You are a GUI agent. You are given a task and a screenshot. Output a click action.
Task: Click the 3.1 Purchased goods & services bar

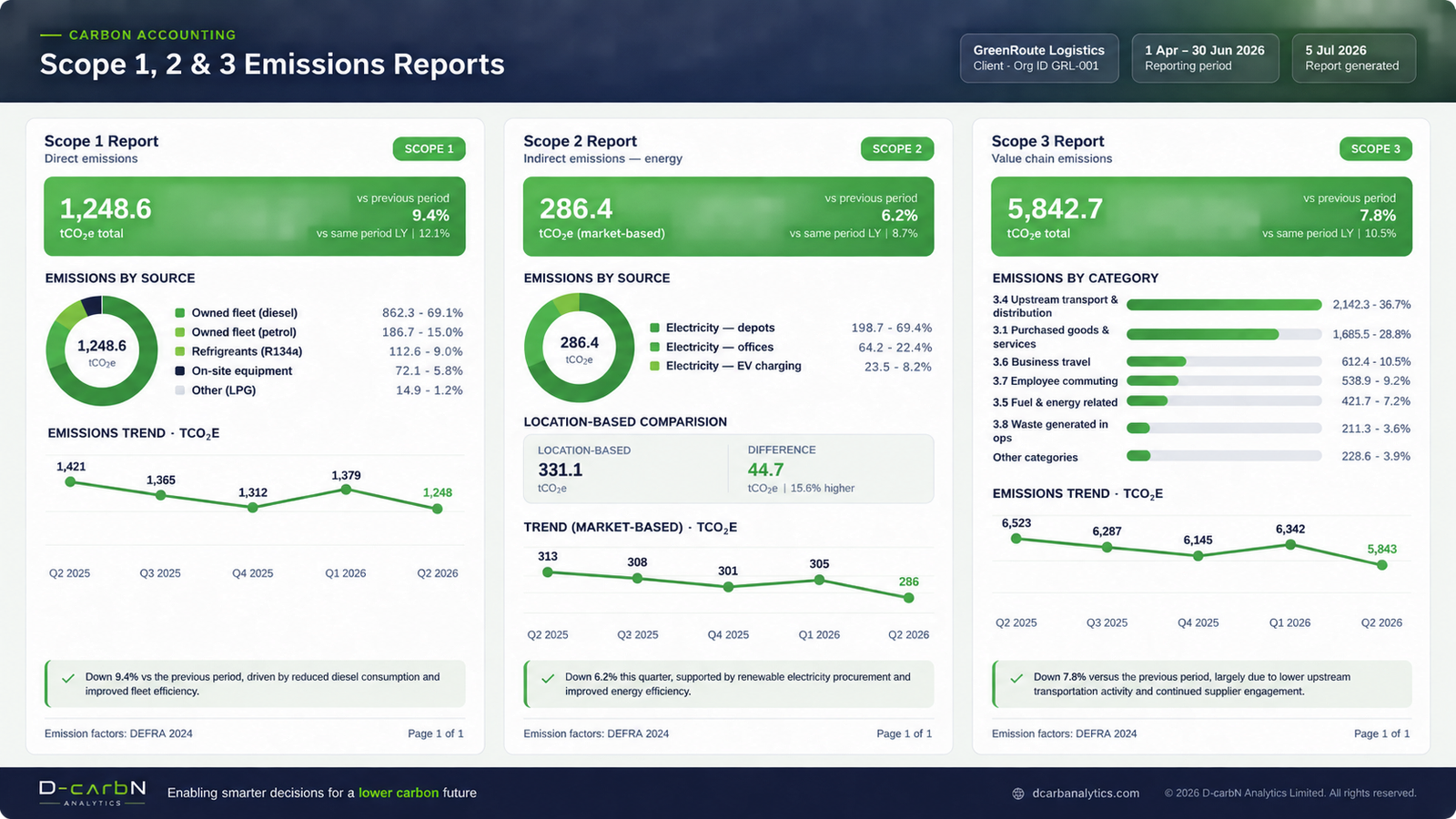tap(1224, 335)
